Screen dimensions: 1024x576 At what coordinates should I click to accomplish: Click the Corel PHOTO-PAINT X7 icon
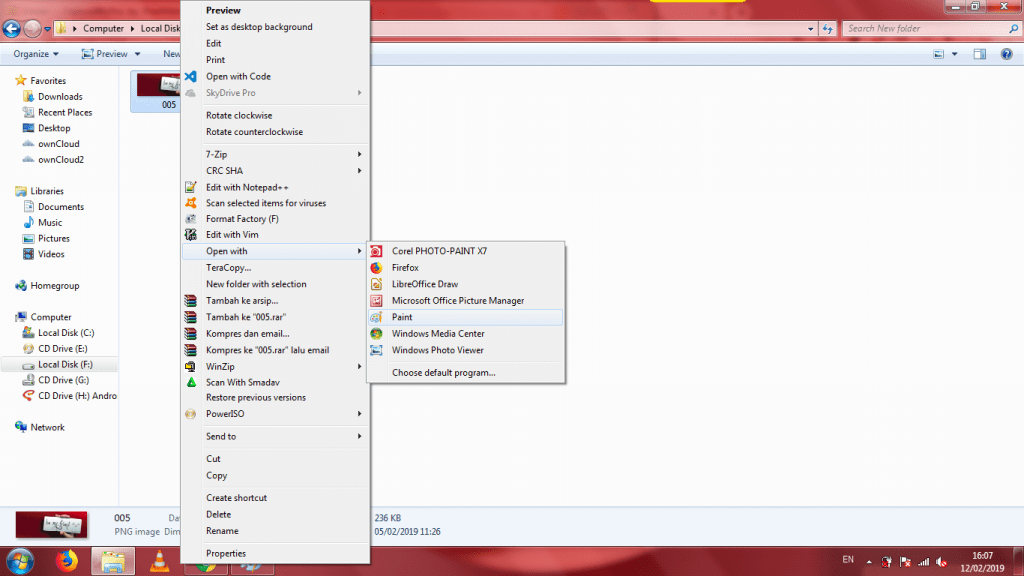pos(376,251)
